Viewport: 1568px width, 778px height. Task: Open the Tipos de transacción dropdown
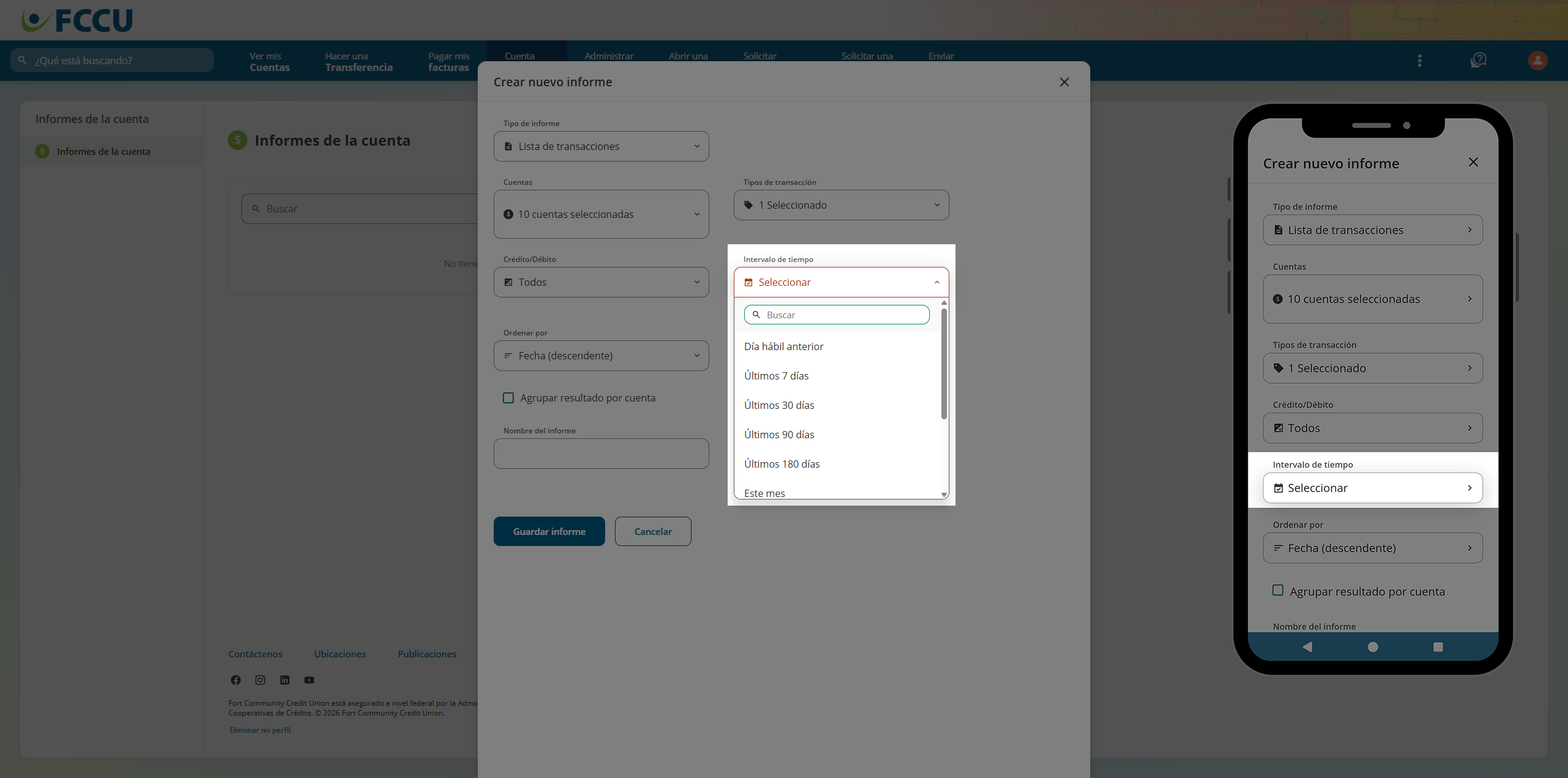[x=842, y=205]
